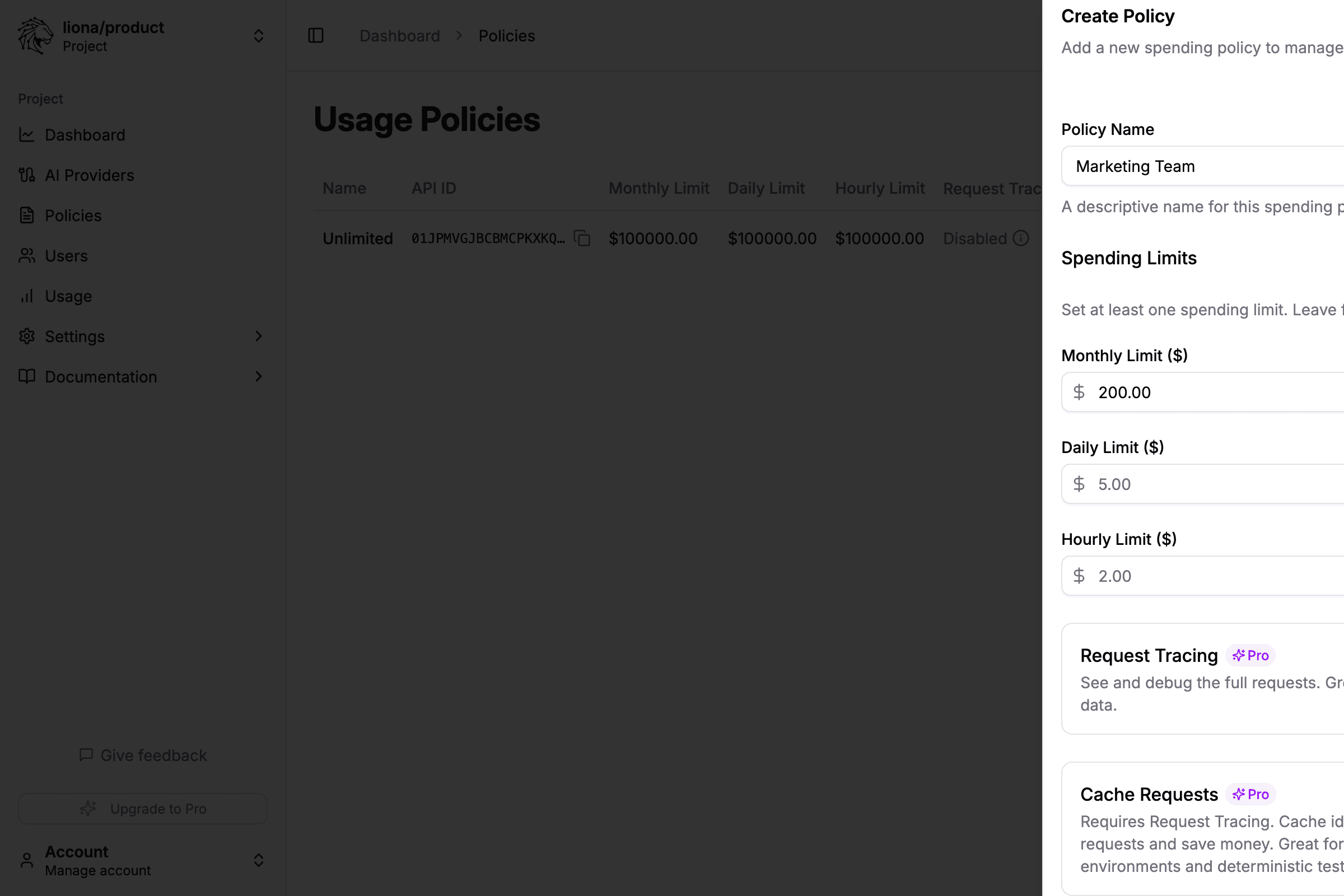Click the Usage Policies page heading
Screen dimensions: 1344x896
(x=427, y=119)
